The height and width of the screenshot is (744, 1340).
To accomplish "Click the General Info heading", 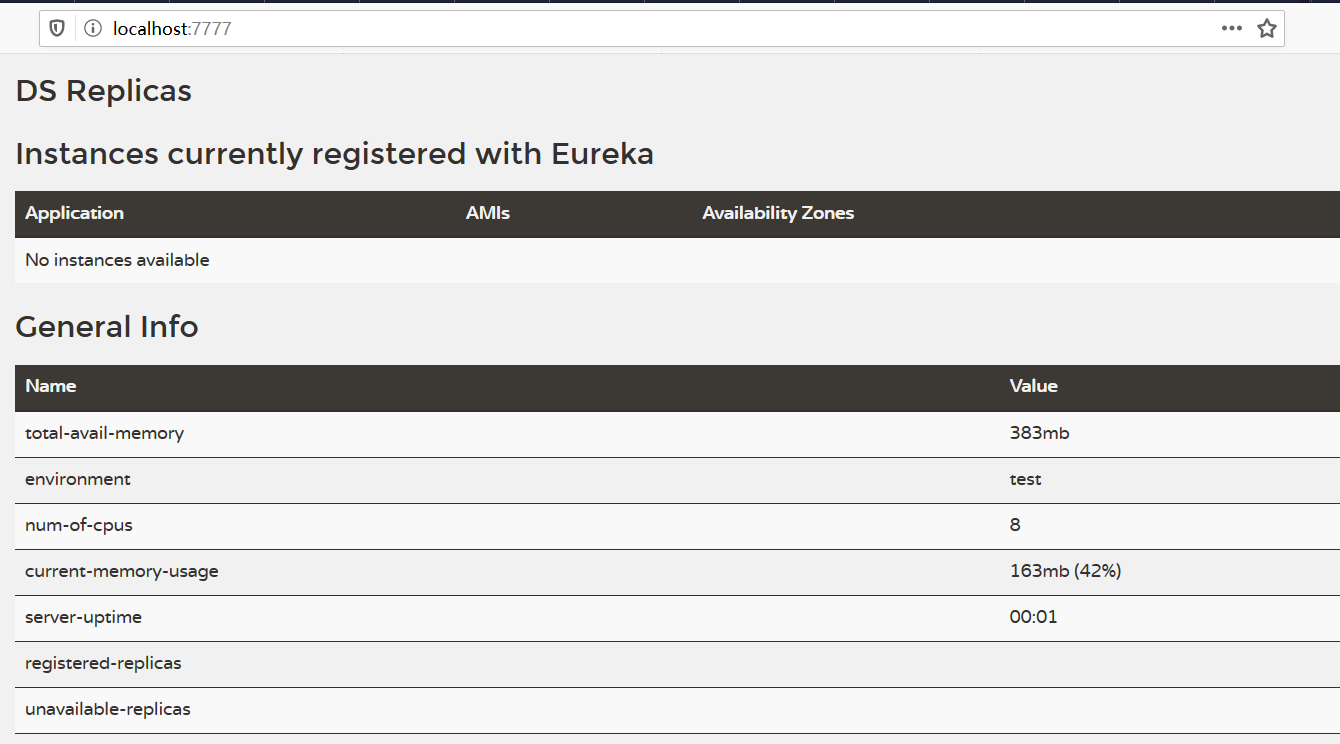I will tap(107, 327).
